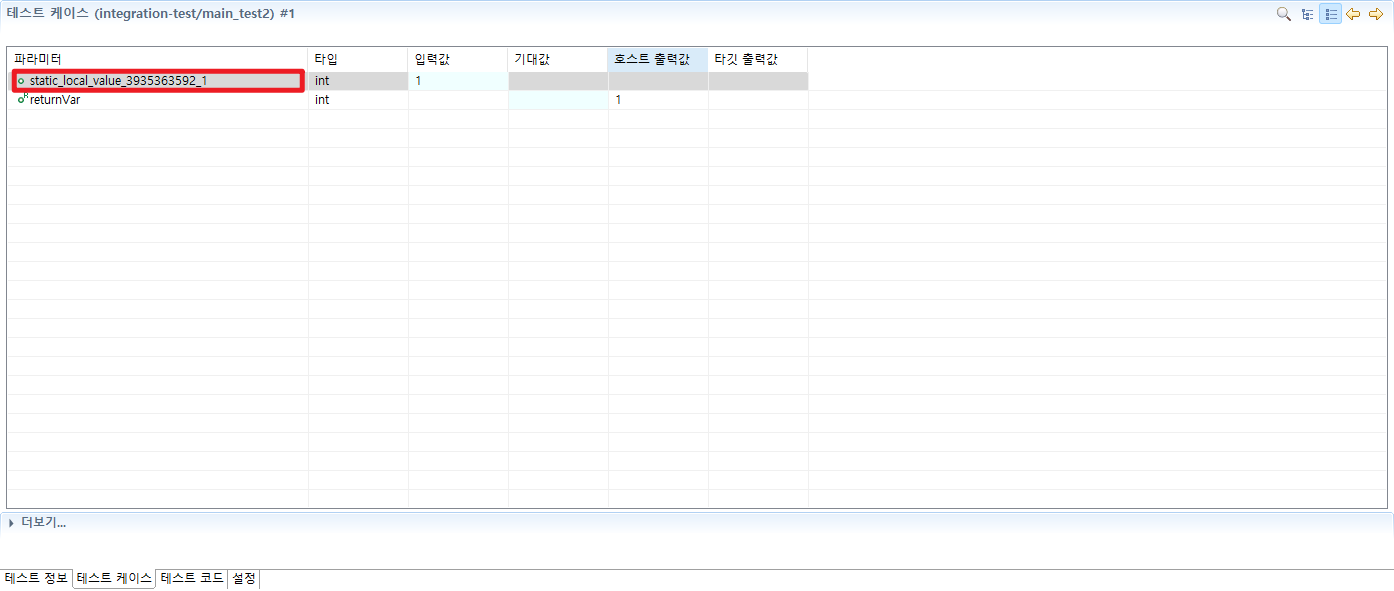Click return variable icon beside returnVar

tap(22, 98)
